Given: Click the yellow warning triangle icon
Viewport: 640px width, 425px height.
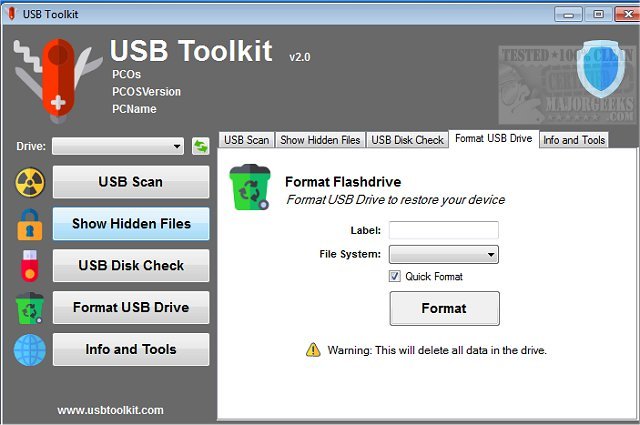Looking at the screenshot, I should (313, 350).
